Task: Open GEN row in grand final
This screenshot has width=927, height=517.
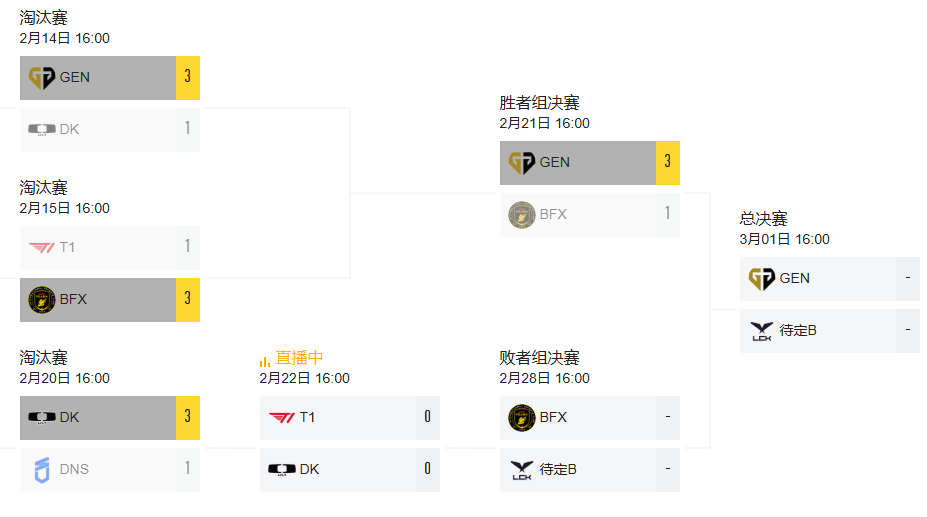Action: [x=828, y=278]
